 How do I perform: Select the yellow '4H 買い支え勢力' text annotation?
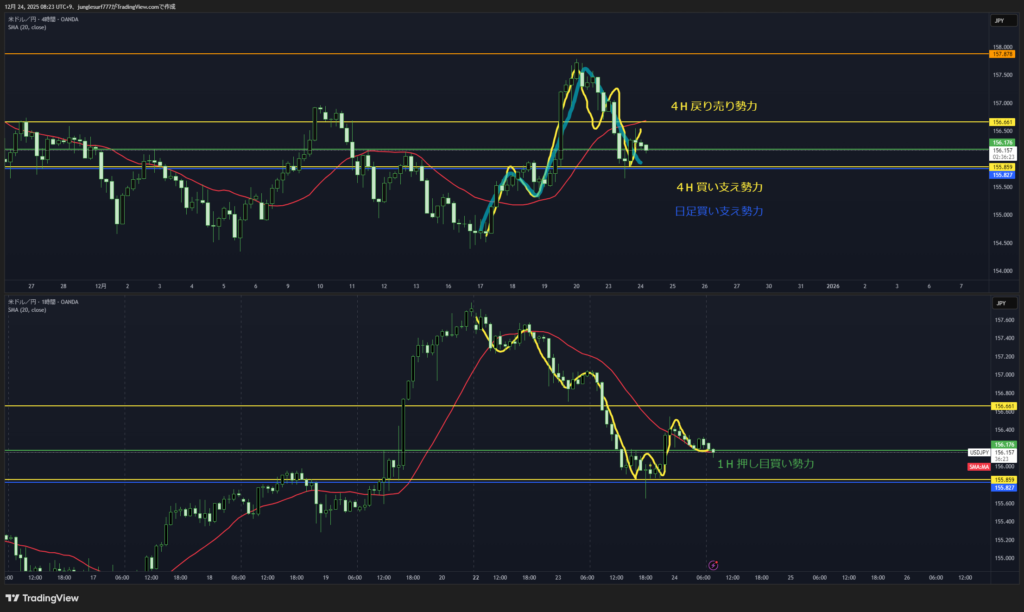[x=720, y=187]
